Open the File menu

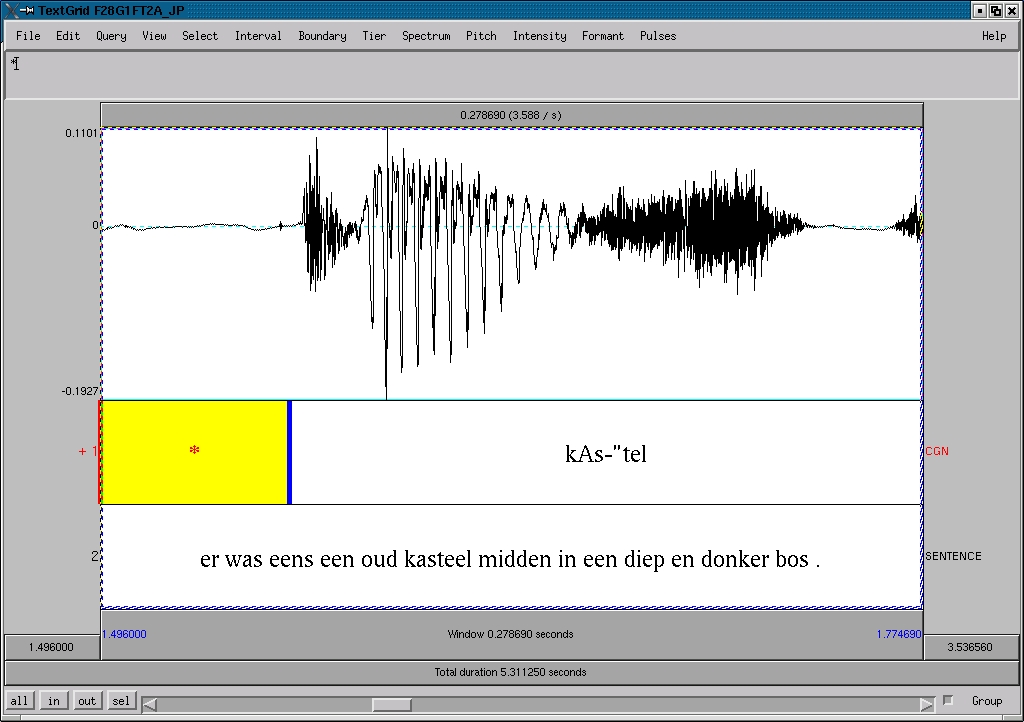point(28,36)
